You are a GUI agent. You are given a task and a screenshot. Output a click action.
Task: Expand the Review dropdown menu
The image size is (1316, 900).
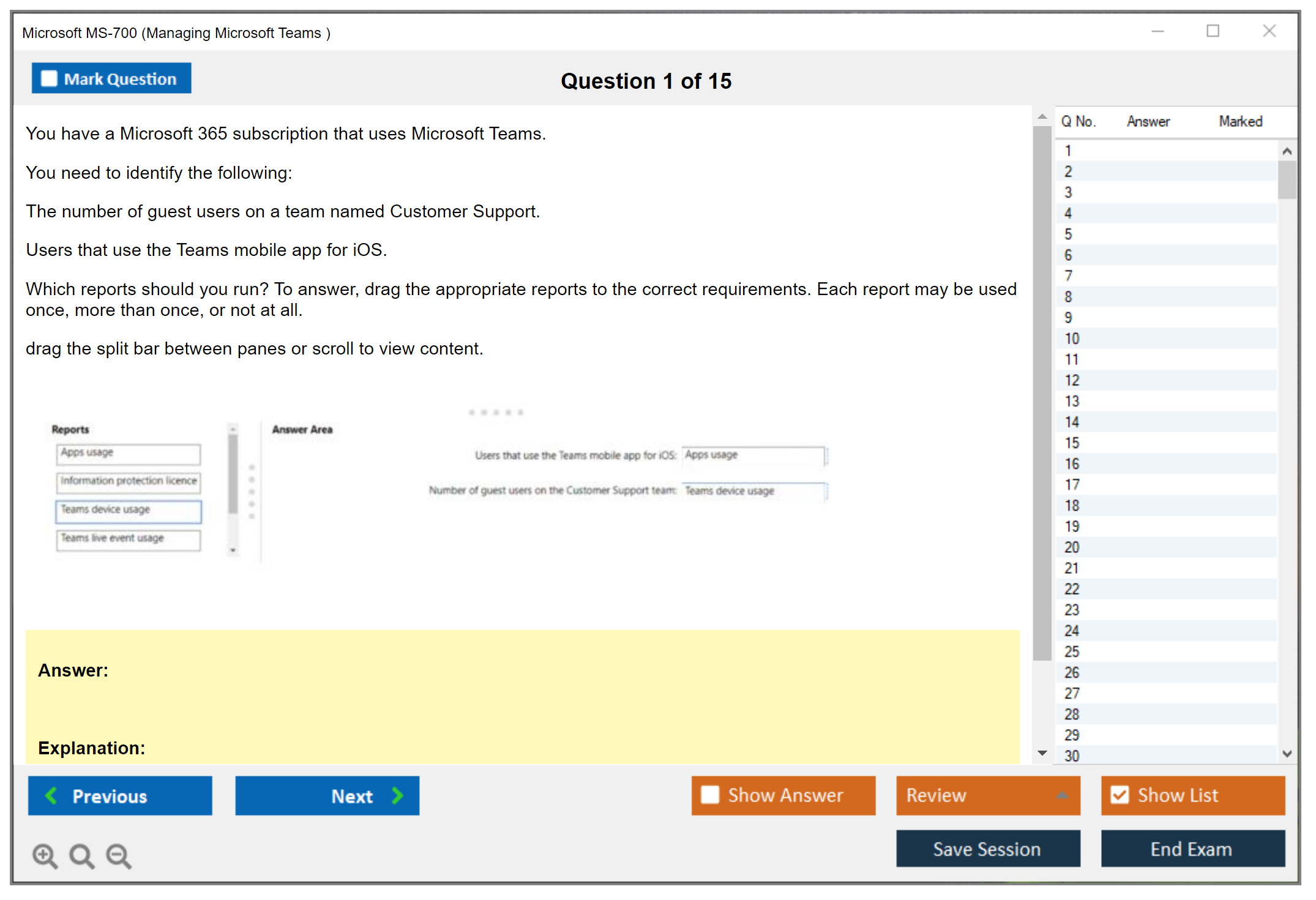(1062, 795)
